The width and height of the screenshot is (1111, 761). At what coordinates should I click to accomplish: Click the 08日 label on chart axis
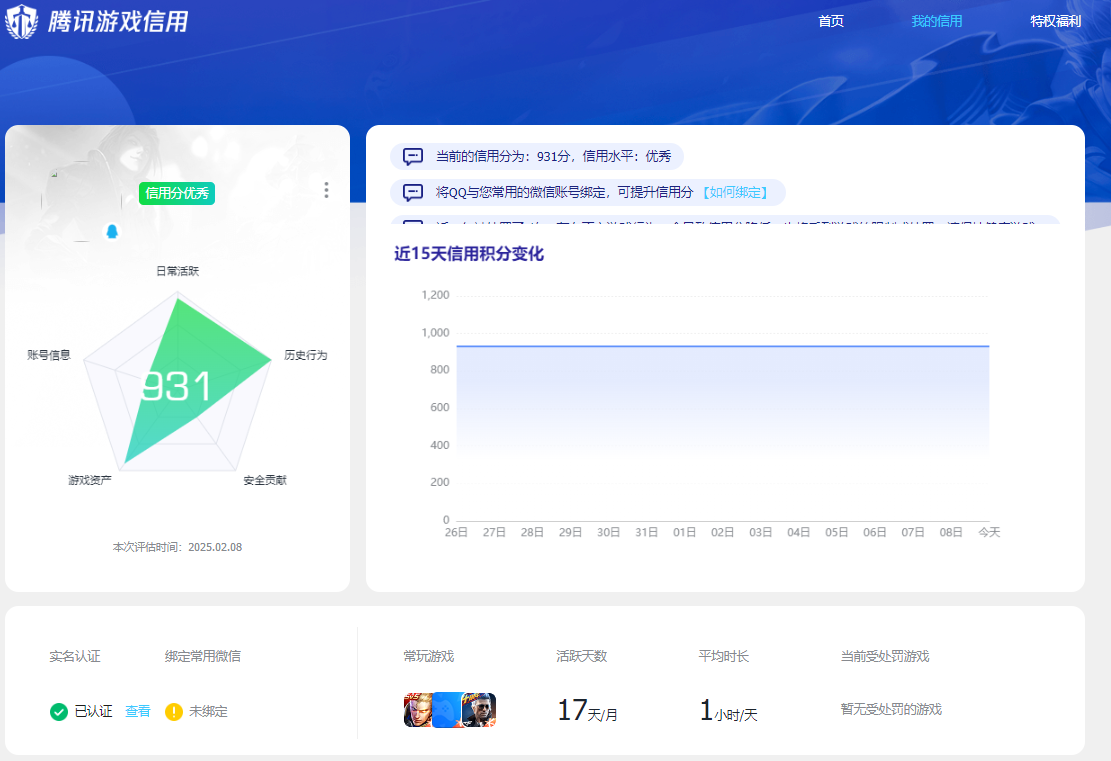(x=951, y=532)
